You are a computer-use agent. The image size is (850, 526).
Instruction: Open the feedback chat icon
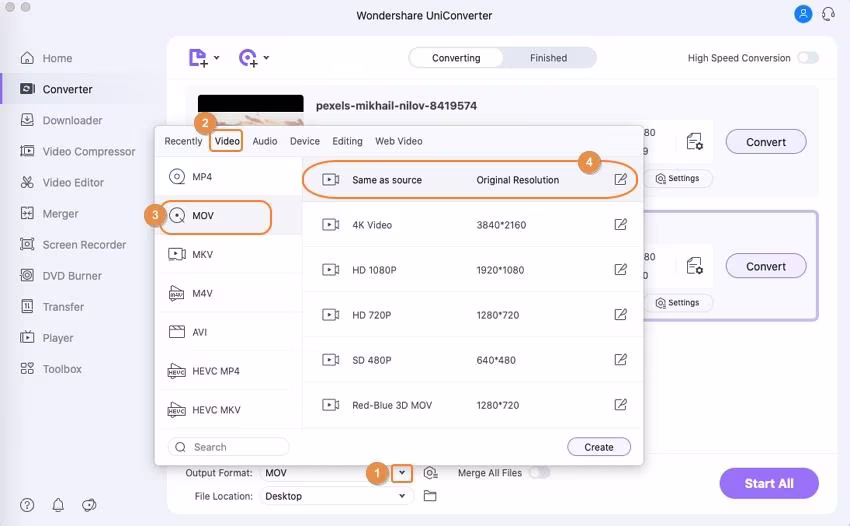89,505
